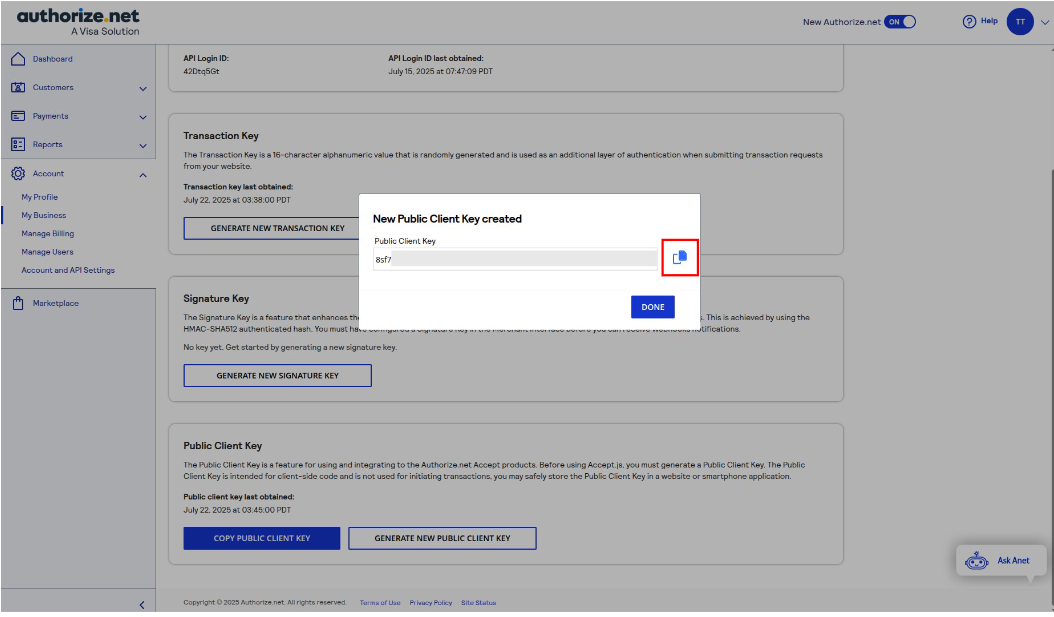Click the Reports label in the sidebar
Viewport: 1054px width, 617px height.
tap(48, 145)
